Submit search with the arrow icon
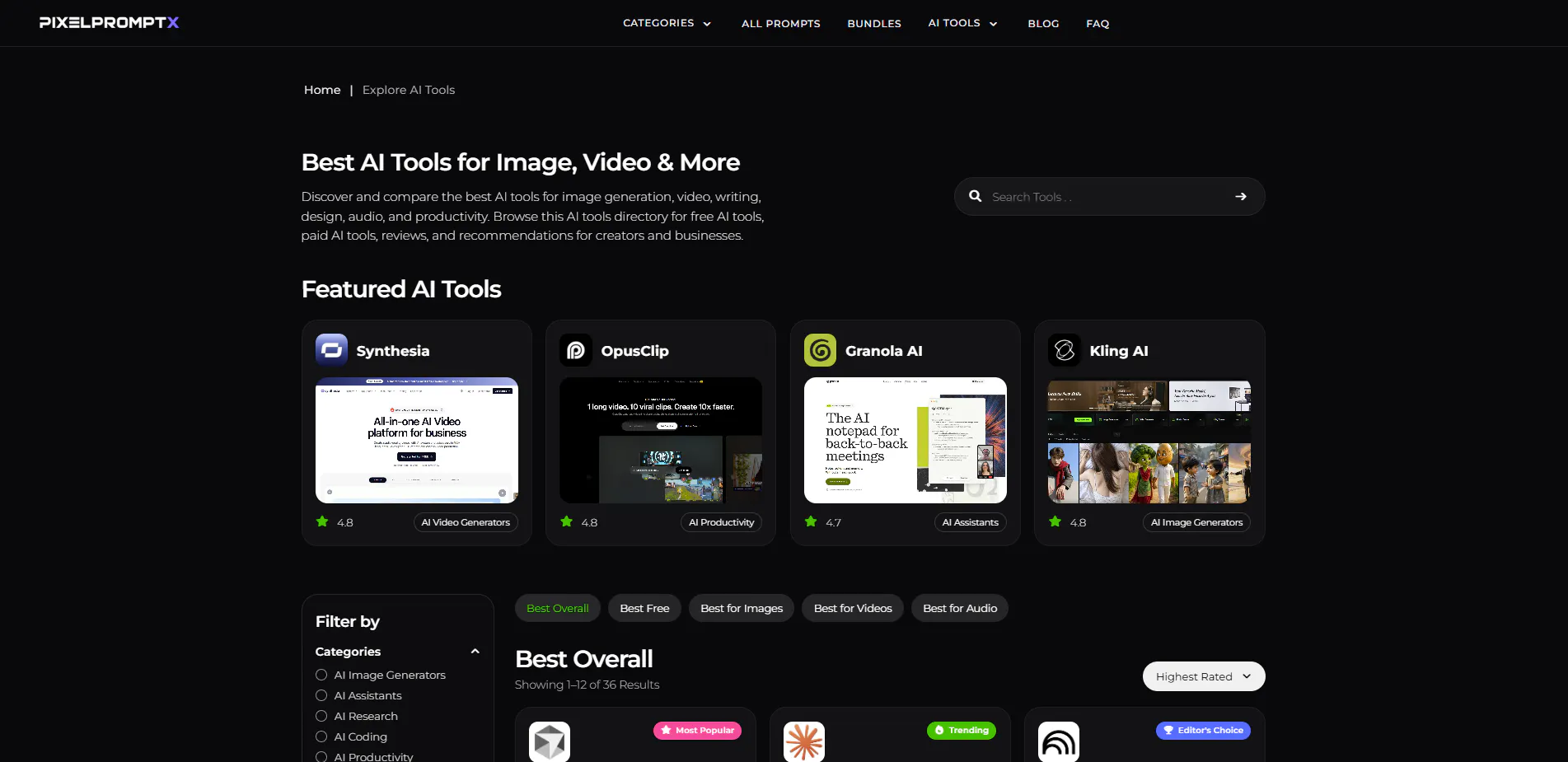 (x=1241, y=196)
